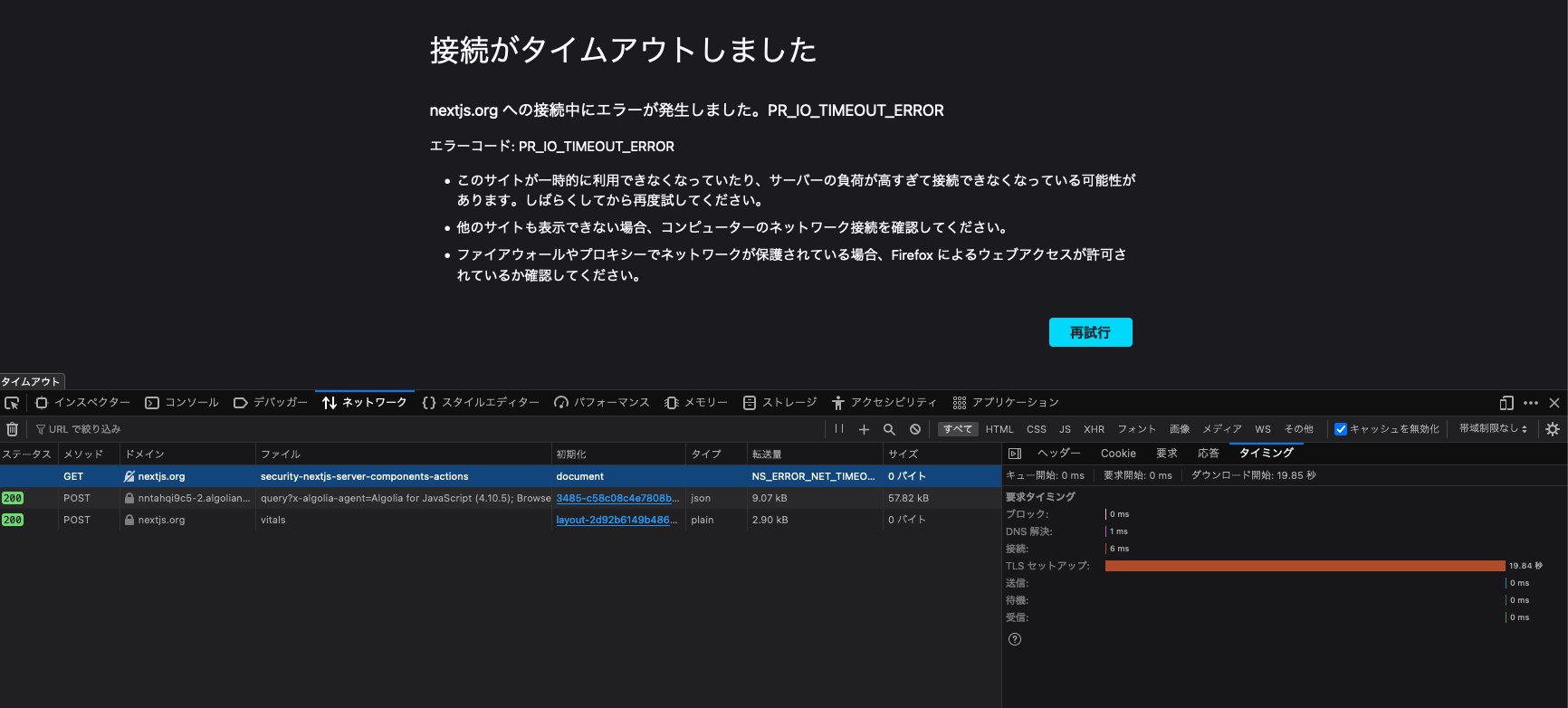The height and width of the screenshot is (708, 1568).
Task: Open the 帯域制限なし throttling dropdown
Action: (x=1494, y=429)
